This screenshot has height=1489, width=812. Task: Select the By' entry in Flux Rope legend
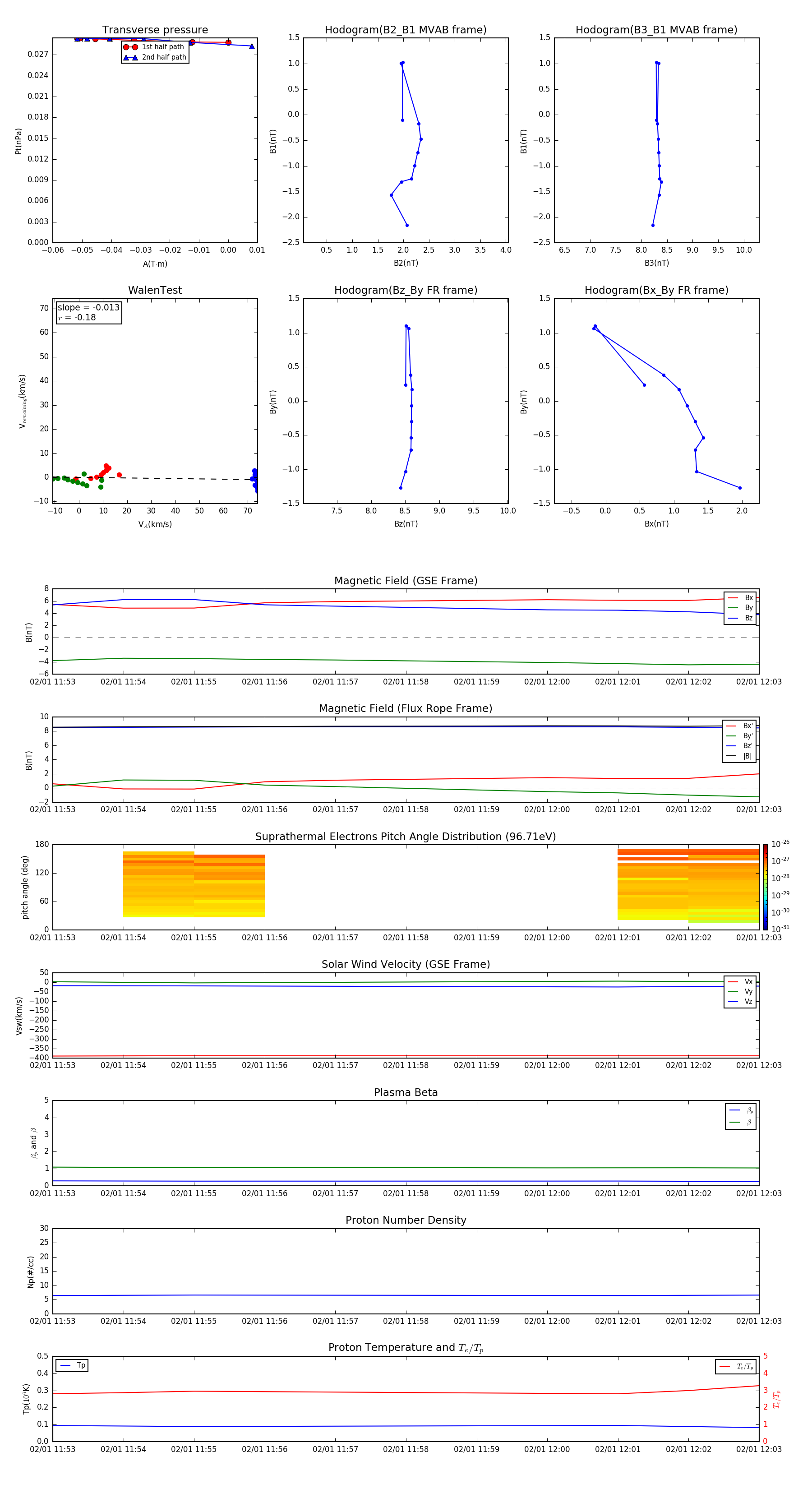pos(740,736)
